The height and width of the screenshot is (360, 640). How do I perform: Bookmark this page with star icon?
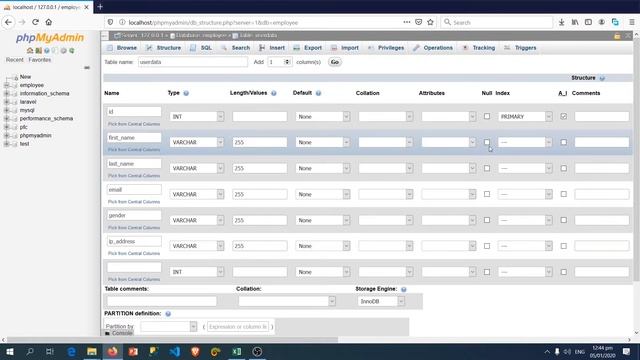tap(430, 22)
